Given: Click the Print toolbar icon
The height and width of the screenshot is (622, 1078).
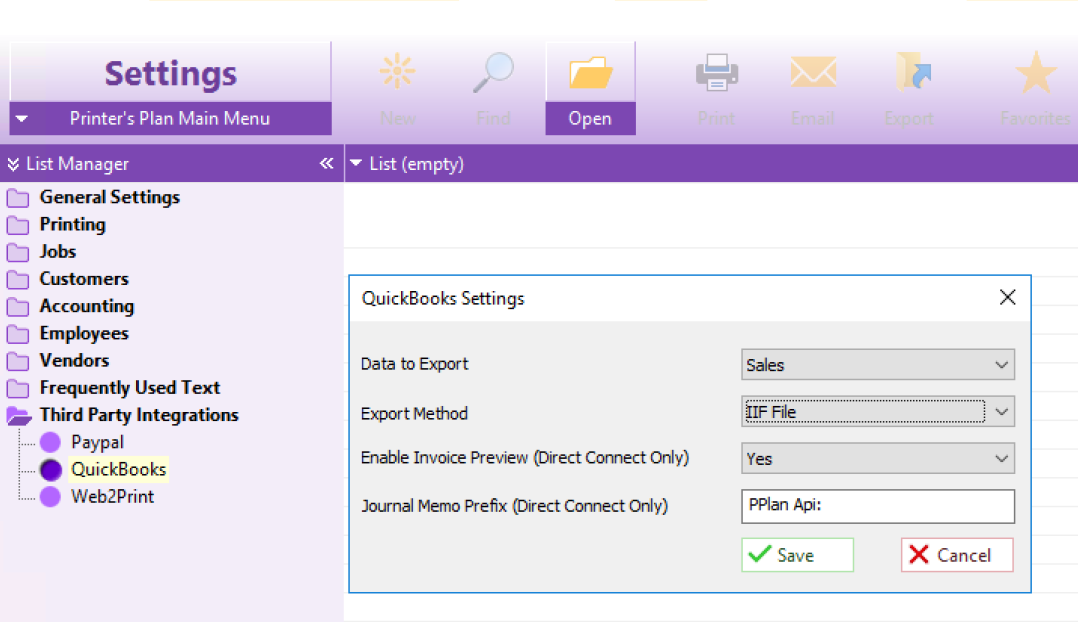Looking at the screenshot, I should 716,72.
